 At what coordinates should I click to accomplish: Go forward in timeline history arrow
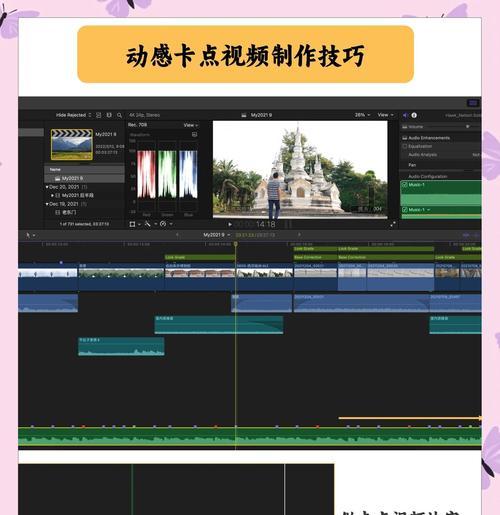299,235
